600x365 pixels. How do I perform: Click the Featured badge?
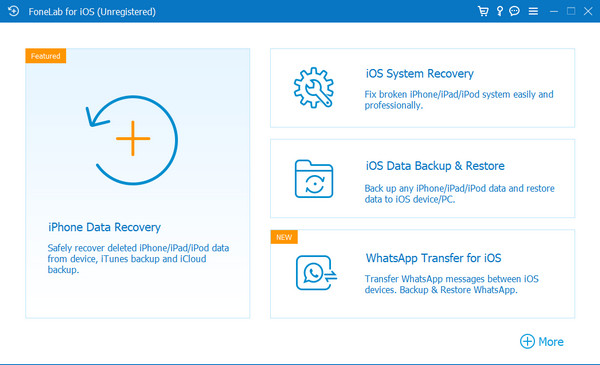(x=46, y=56)
